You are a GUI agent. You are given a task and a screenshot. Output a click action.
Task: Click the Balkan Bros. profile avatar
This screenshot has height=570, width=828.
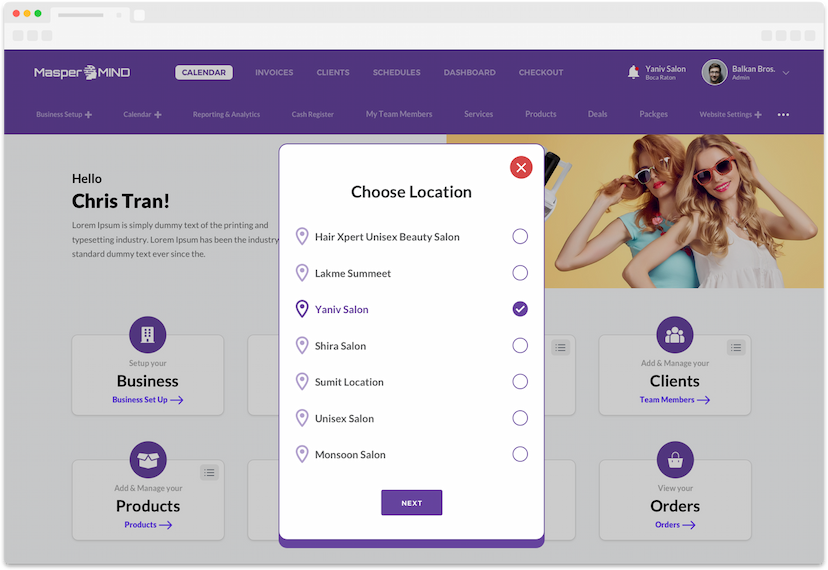pos(714,73)
